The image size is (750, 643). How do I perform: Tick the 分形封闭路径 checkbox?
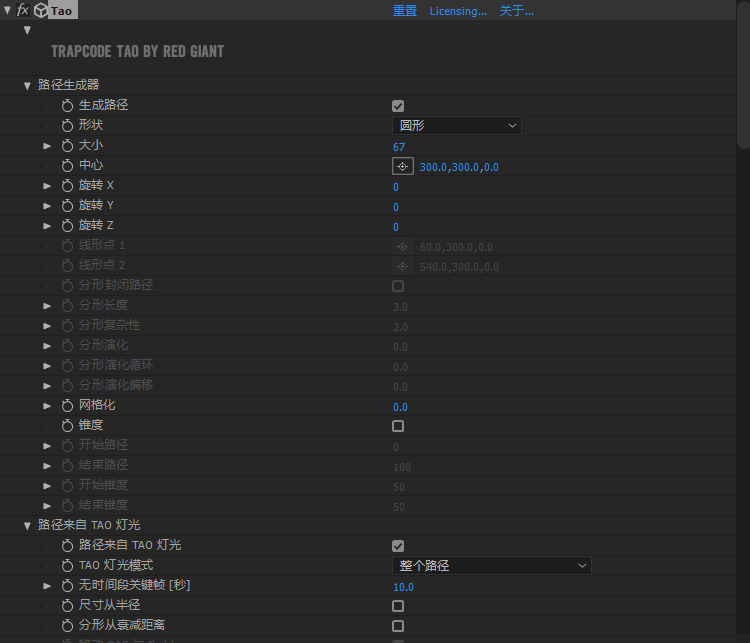pos(398,286)
